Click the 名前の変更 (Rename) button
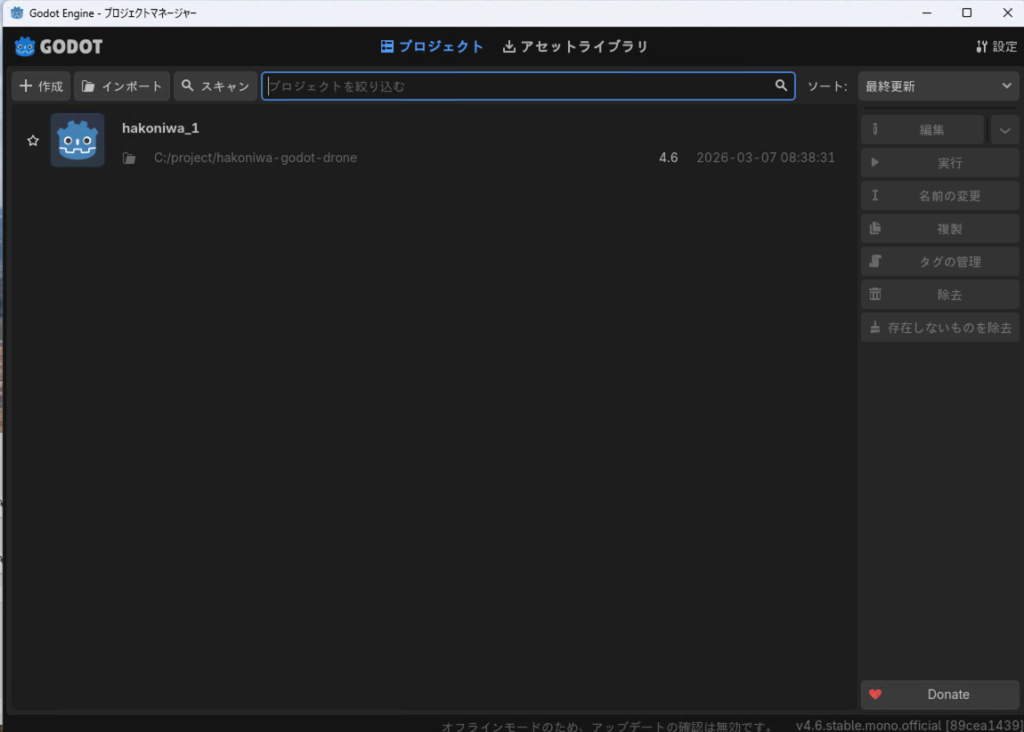1024x732 pixels. 939,196
